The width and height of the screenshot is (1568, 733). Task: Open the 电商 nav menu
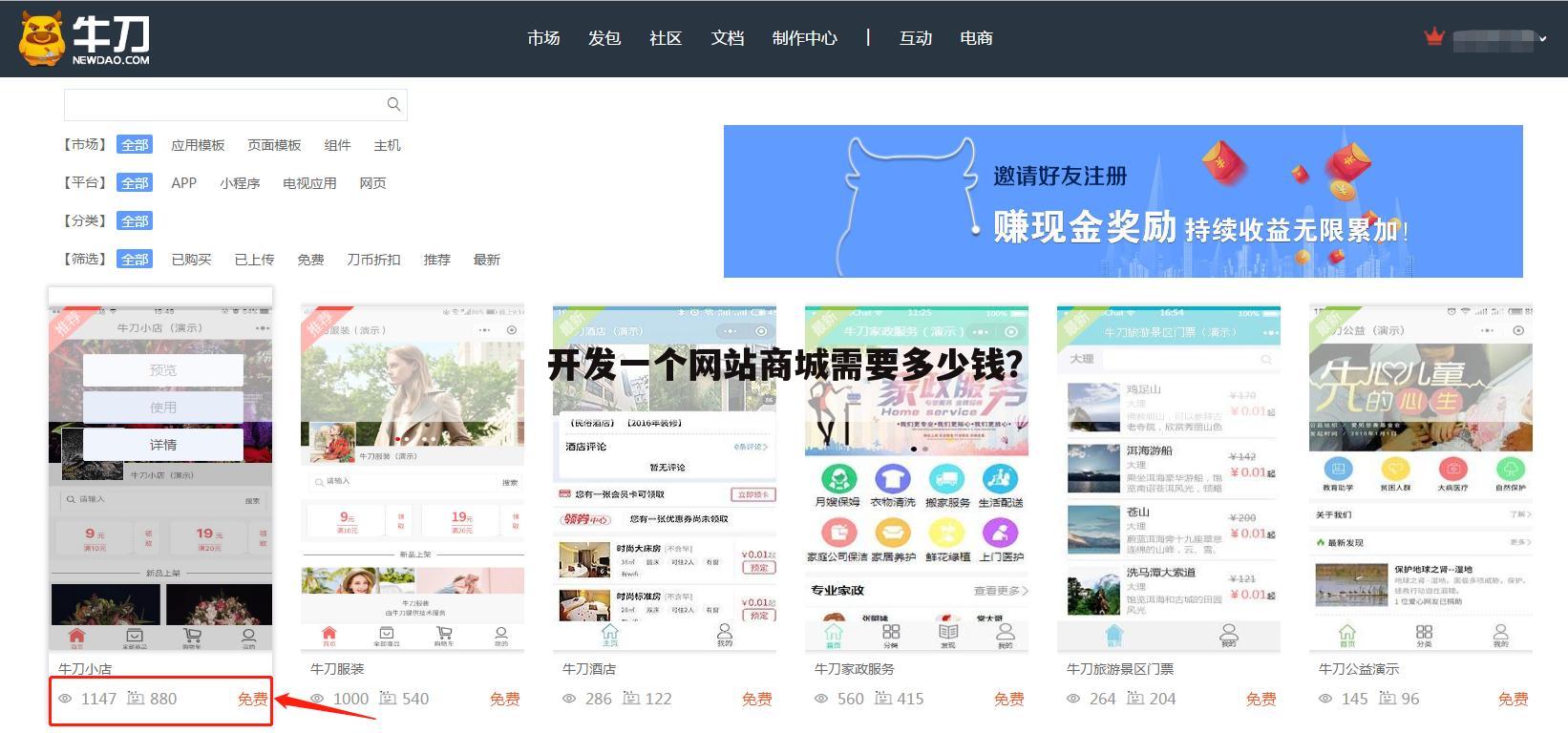(x=976, y=38)
